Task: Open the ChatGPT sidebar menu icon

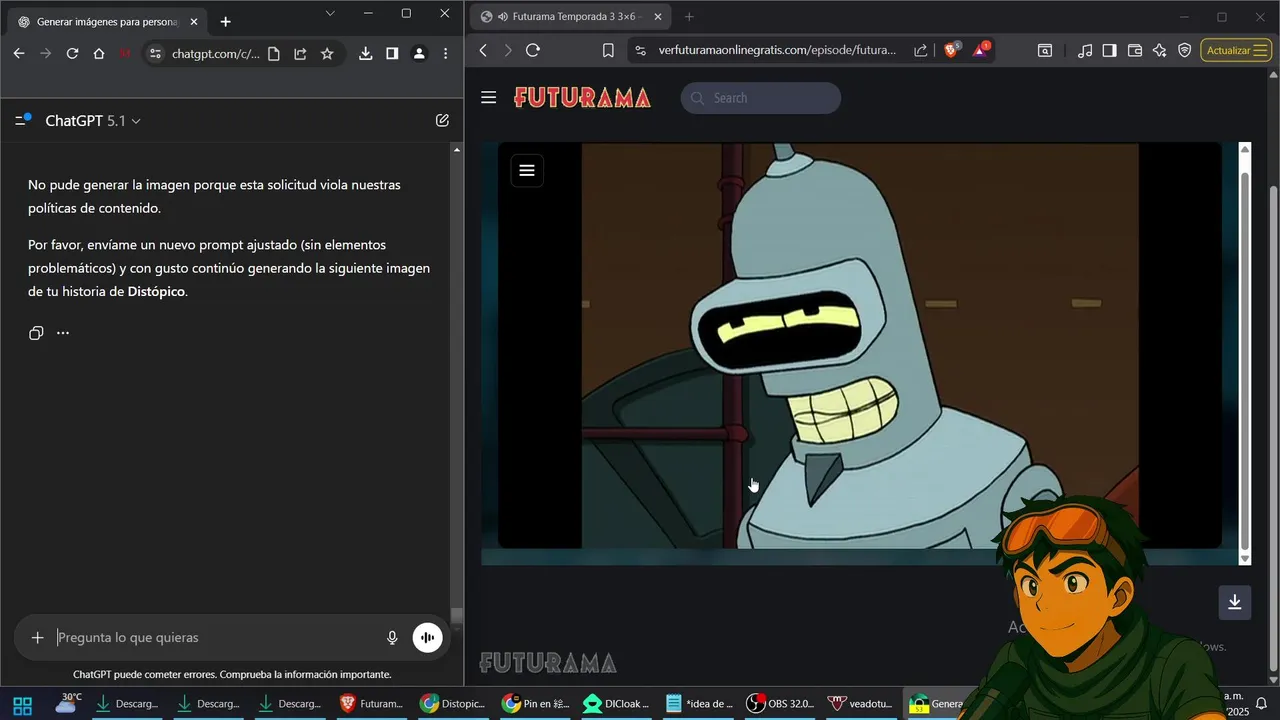Action: pyautogui.click(x=22, y=120)
